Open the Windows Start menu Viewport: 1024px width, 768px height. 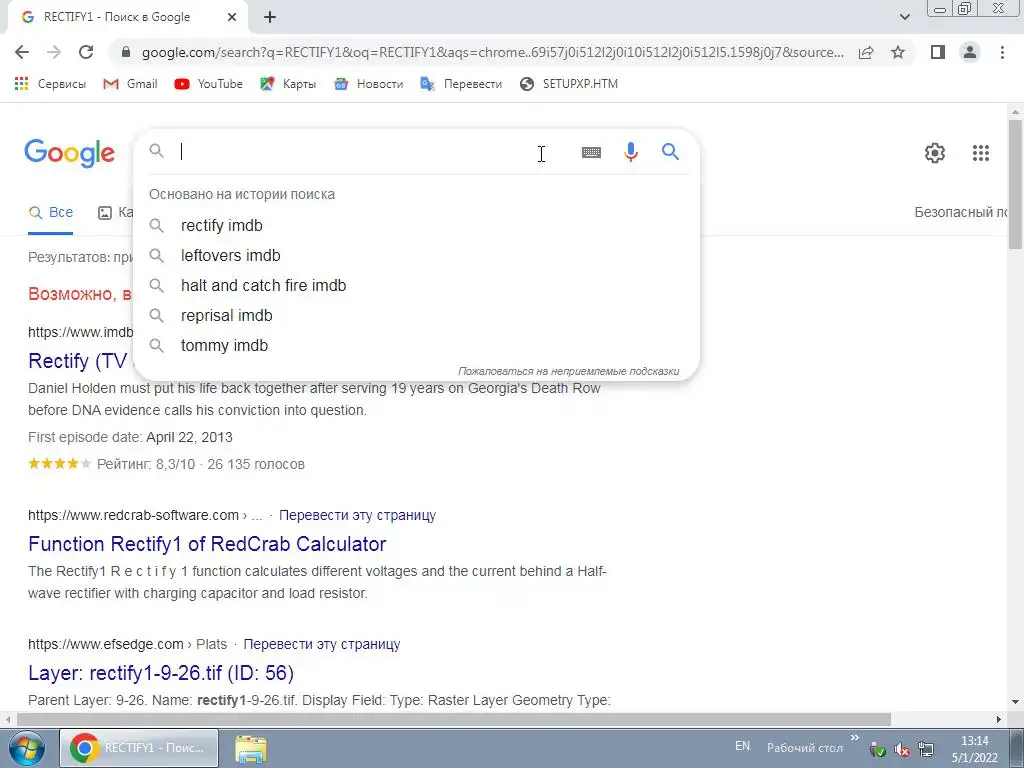[27, 748]
